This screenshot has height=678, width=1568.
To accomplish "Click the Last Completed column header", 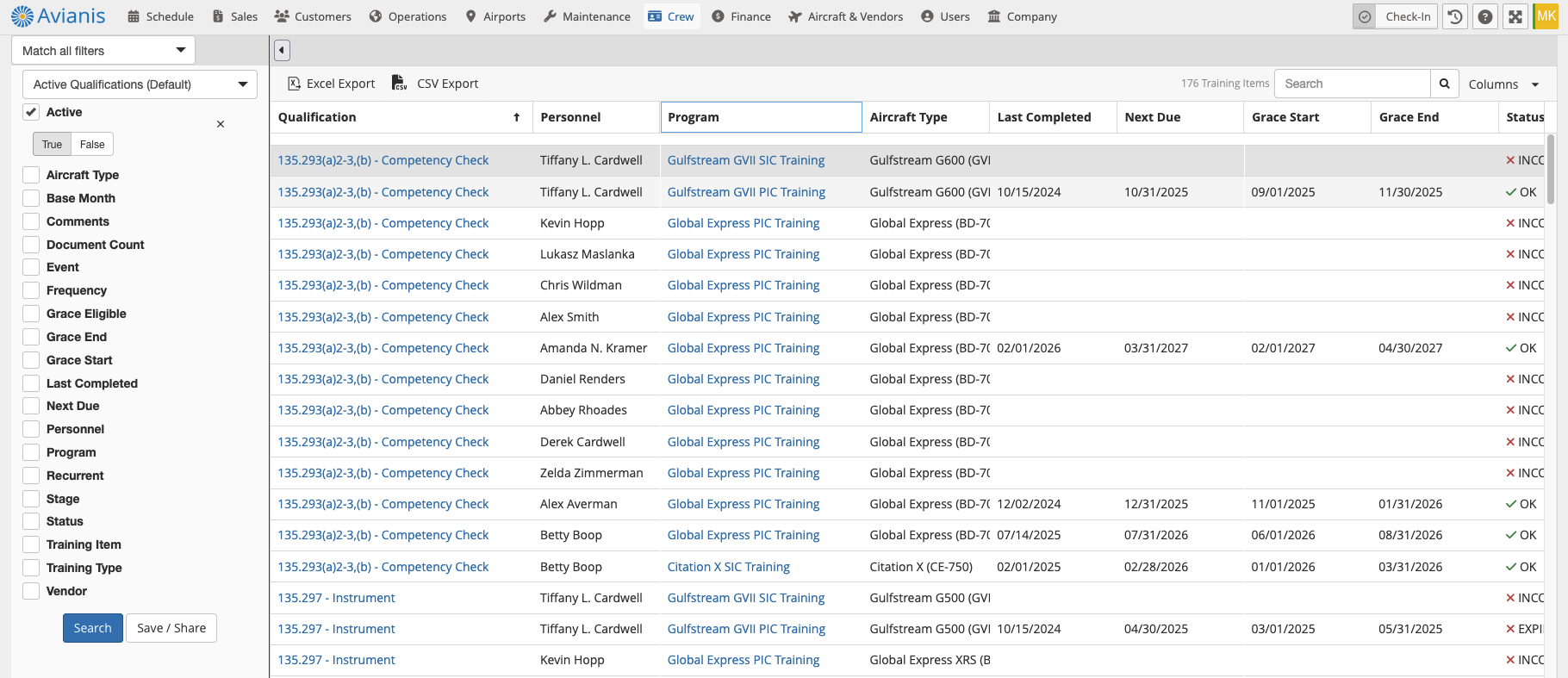I will 1053,117.
